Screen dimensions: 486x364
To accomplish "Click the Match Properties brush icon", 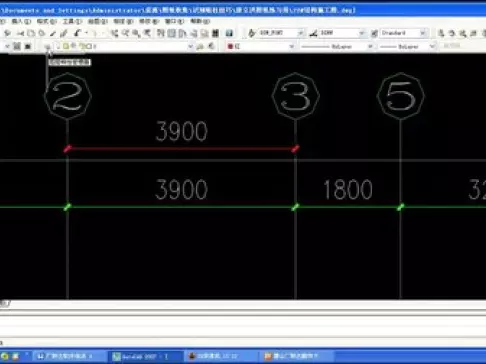I will click(53, 33).
